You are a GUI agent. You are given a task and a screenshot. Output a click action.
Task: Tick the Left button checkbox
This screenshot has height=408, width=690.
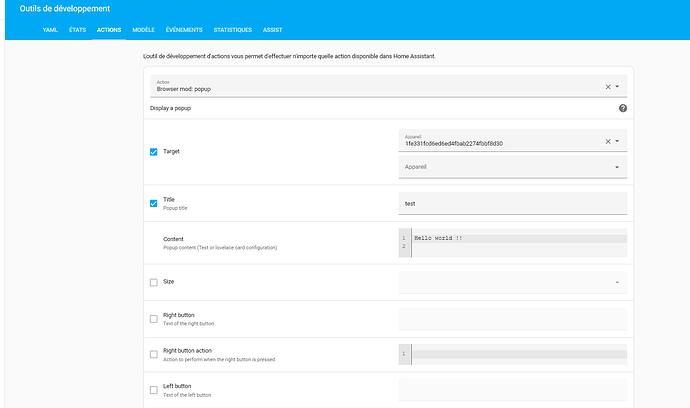point(153,390)
